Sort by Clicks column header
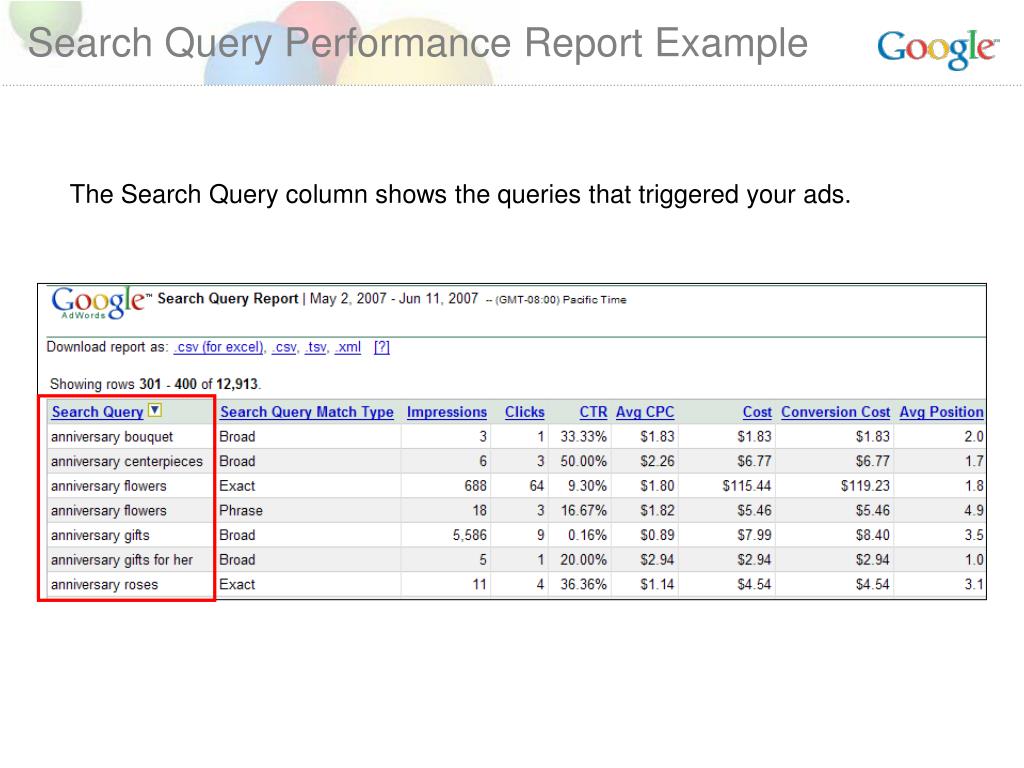The image size is (1024, 768). (524, 412)
